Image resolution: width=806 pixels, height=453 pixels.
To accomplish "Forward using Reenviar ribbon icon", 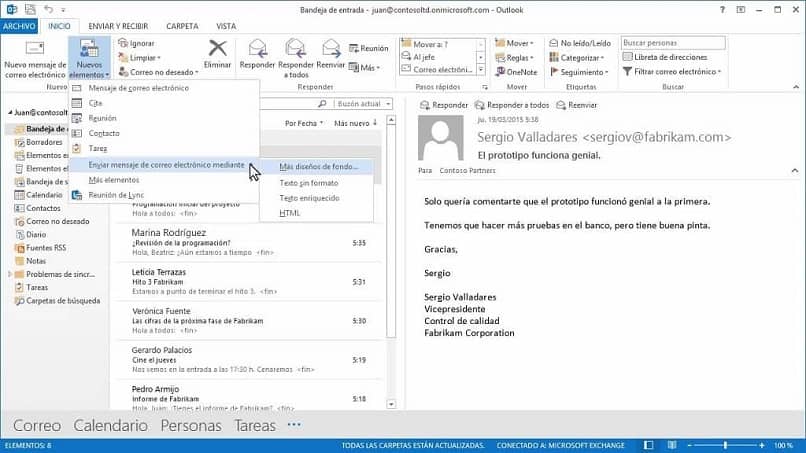I will coord(331,55).
